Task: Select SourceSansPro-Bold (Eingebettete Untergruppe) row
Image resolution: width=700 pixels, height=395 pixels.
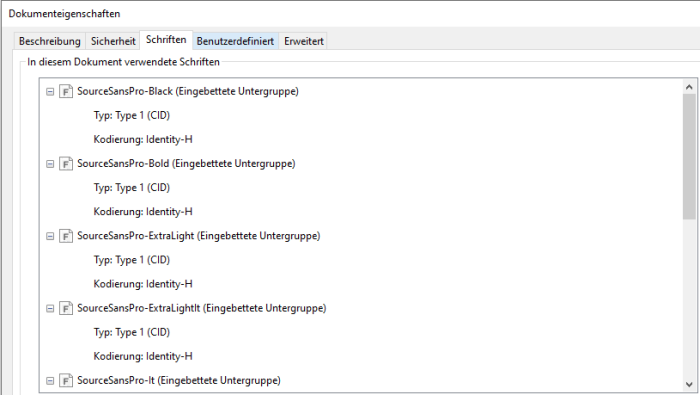Action: point(186,164)
